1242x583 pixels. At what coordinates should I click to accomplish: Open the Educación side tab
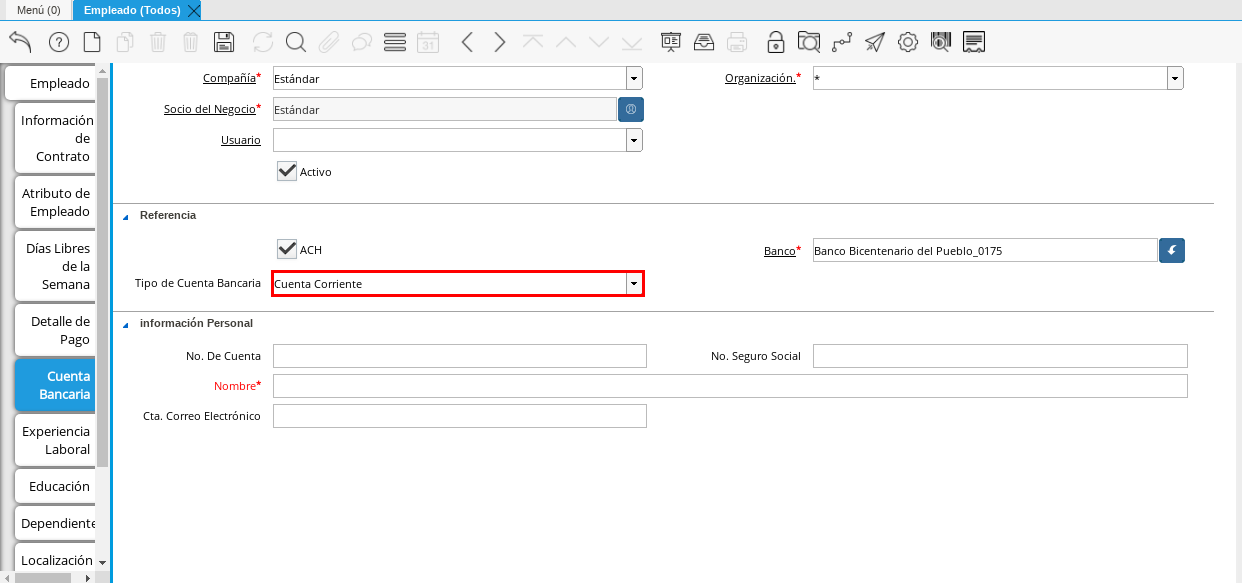pyautogui.click(x=55, y=486)
